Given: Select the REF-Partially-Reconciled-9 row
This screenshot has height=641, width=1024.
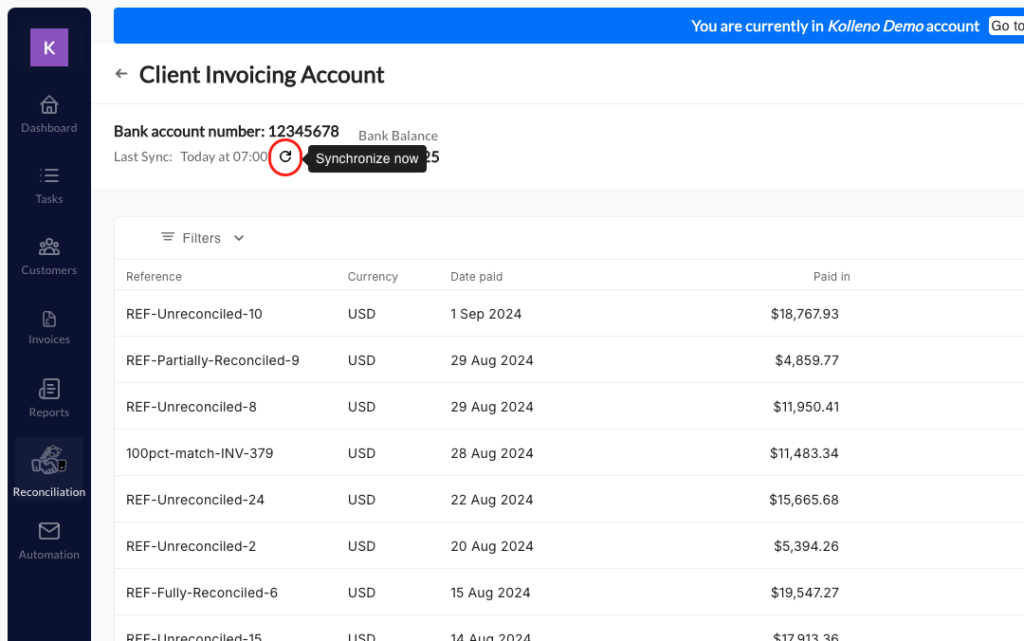Looking at the screenshot, I should [x=212, y=360].
